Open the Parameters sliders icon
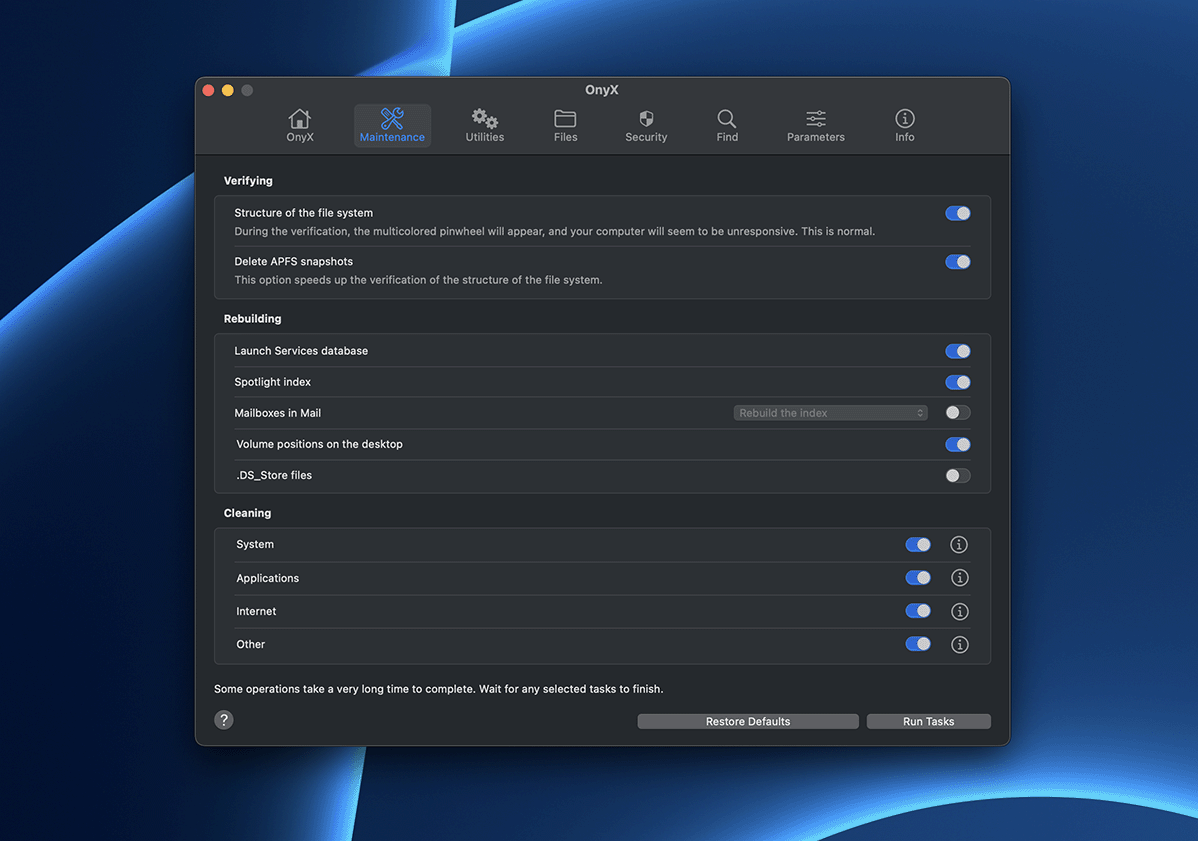The image size is (1198, 841). tap(816, 119)
